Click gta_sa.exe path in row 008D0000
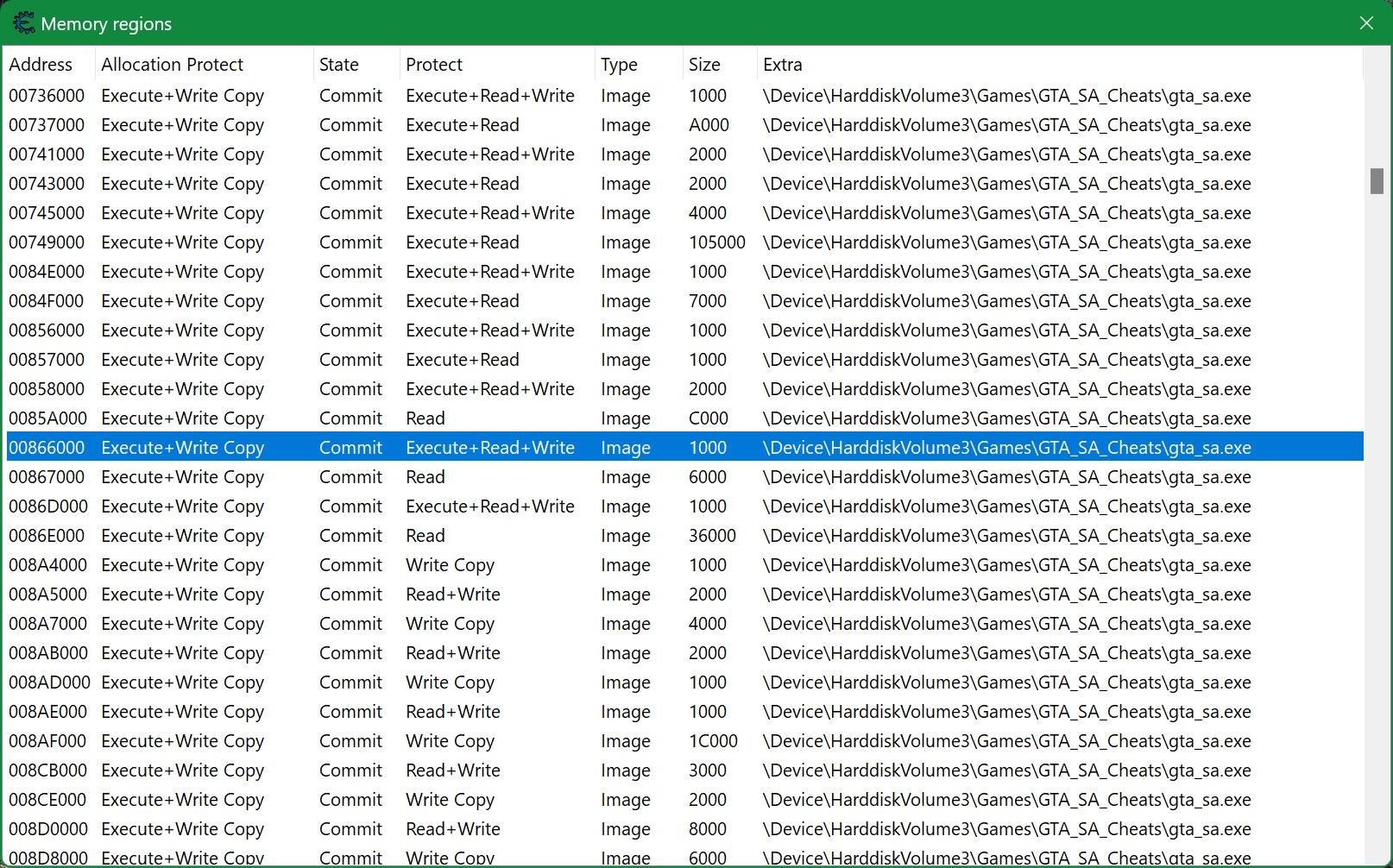 click(1007, 829)
